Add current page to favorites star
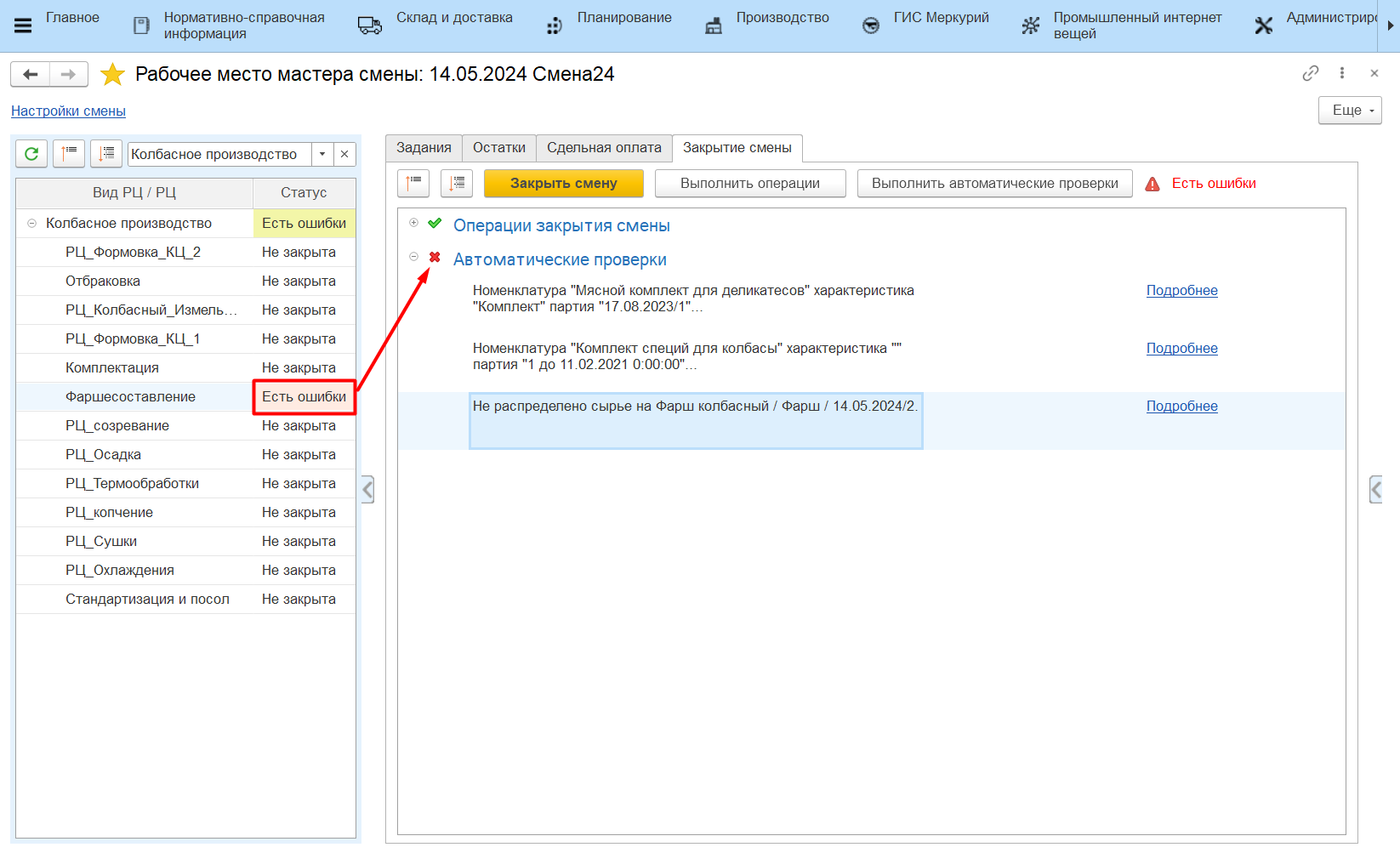This screenshot has height=853, width=1400. coord(112,75)
